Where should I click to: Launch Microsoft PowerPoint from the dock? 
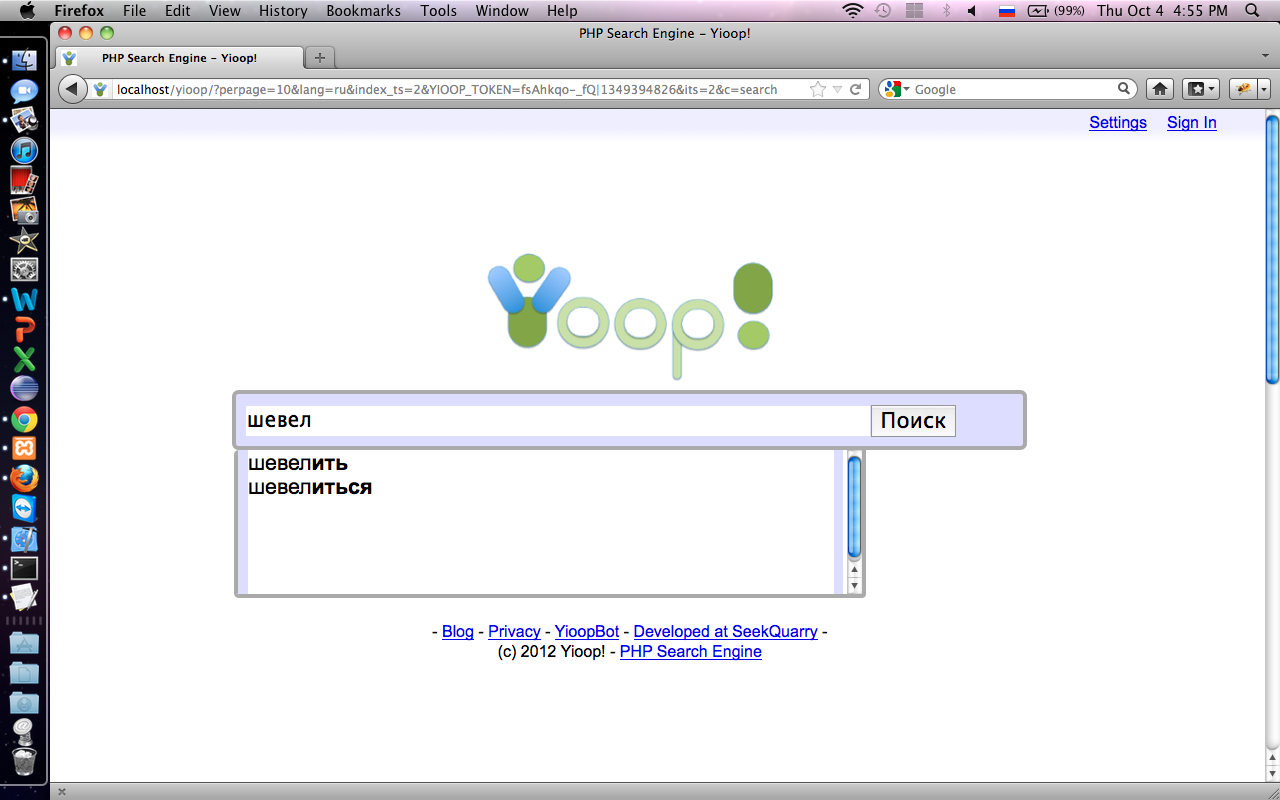pos(24,329)
